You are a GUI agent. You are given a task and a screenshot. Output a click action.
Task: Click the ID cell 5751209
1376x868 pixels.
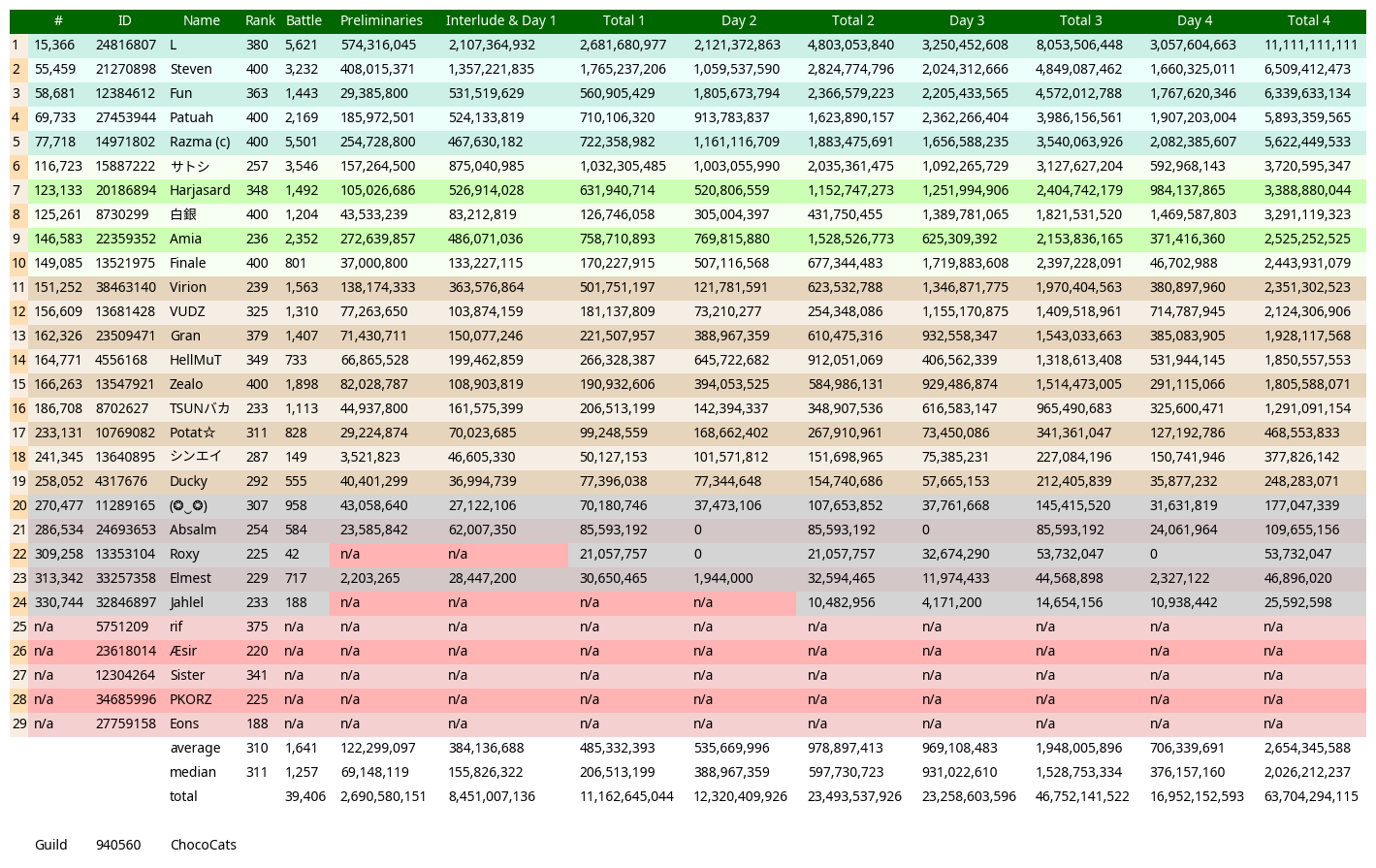[122, 627]
